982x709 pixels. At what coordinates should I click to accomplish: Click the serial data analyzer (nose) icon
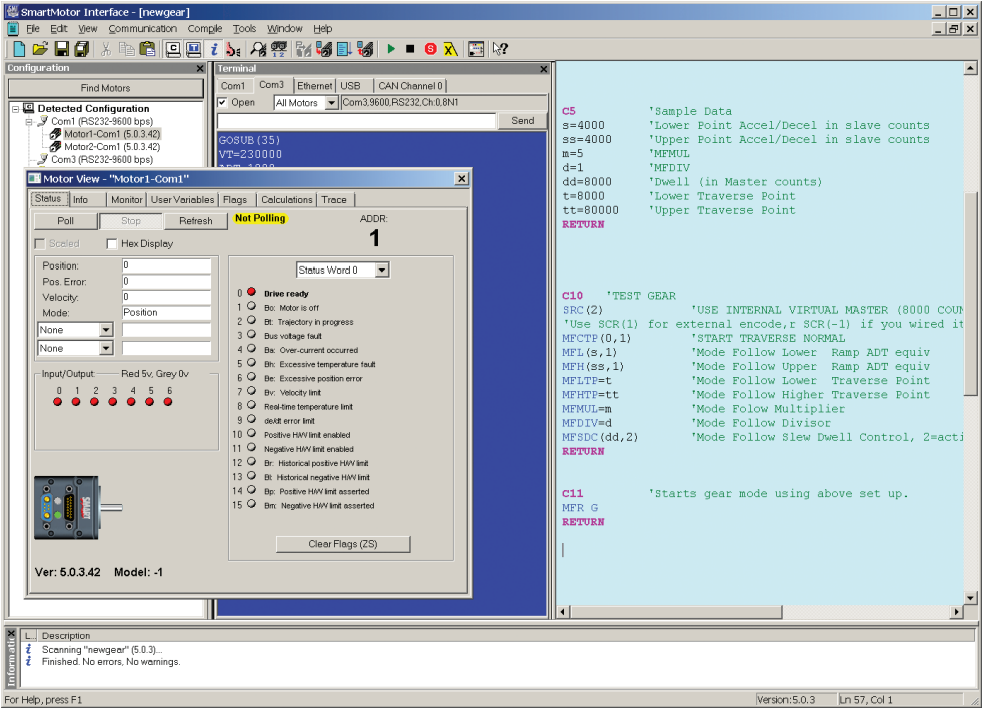click(x=233, y=49)
